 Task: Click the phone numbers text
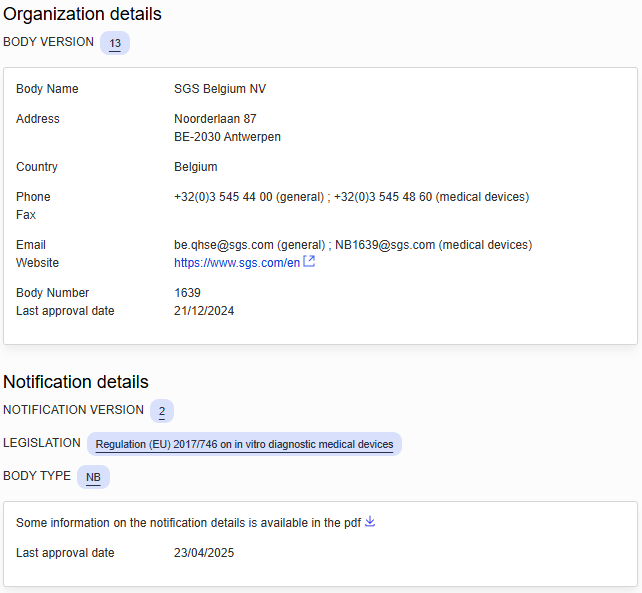pyautogui.click(x=351, y=197)
